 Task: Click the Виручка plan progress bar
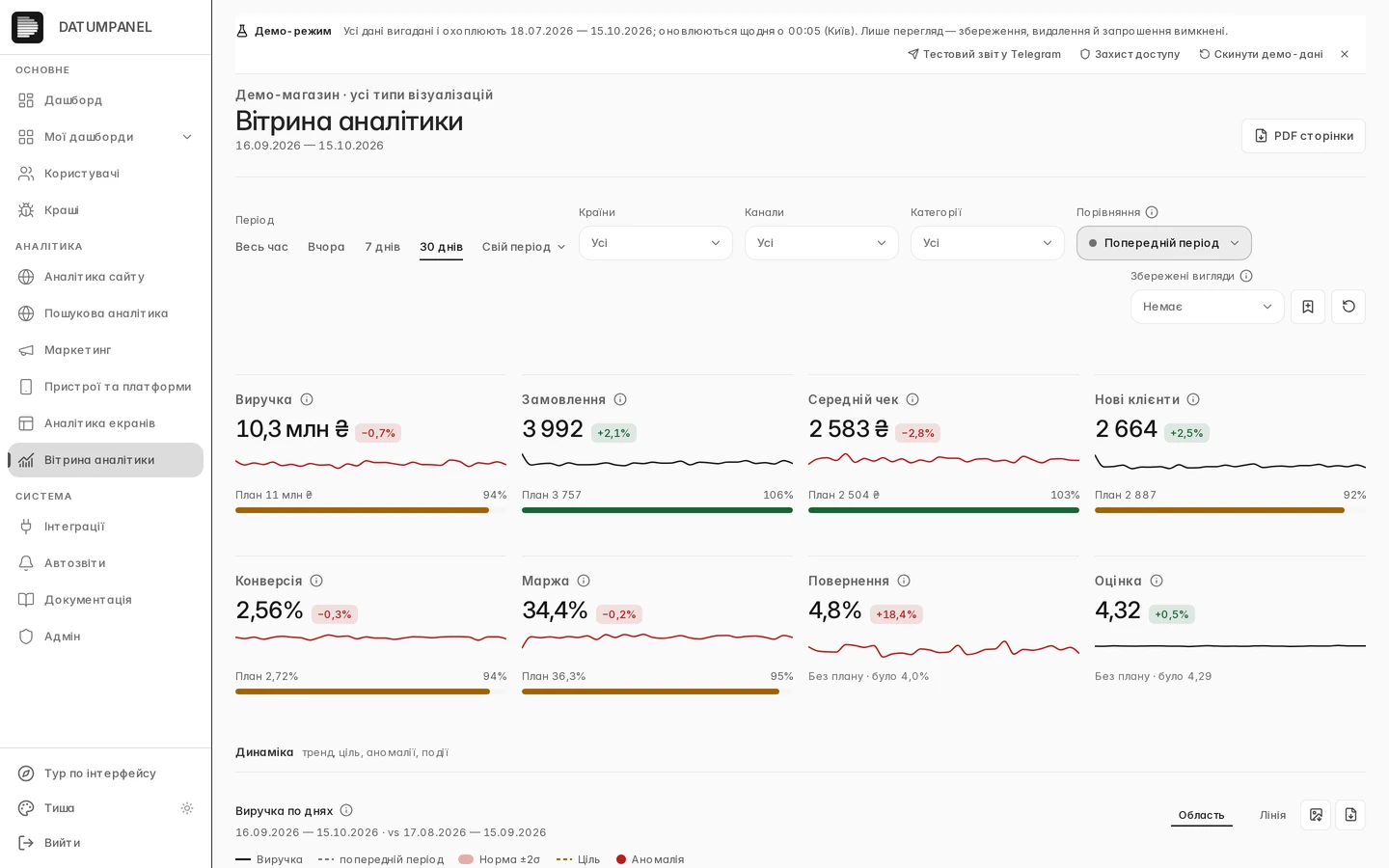(370, 510)
